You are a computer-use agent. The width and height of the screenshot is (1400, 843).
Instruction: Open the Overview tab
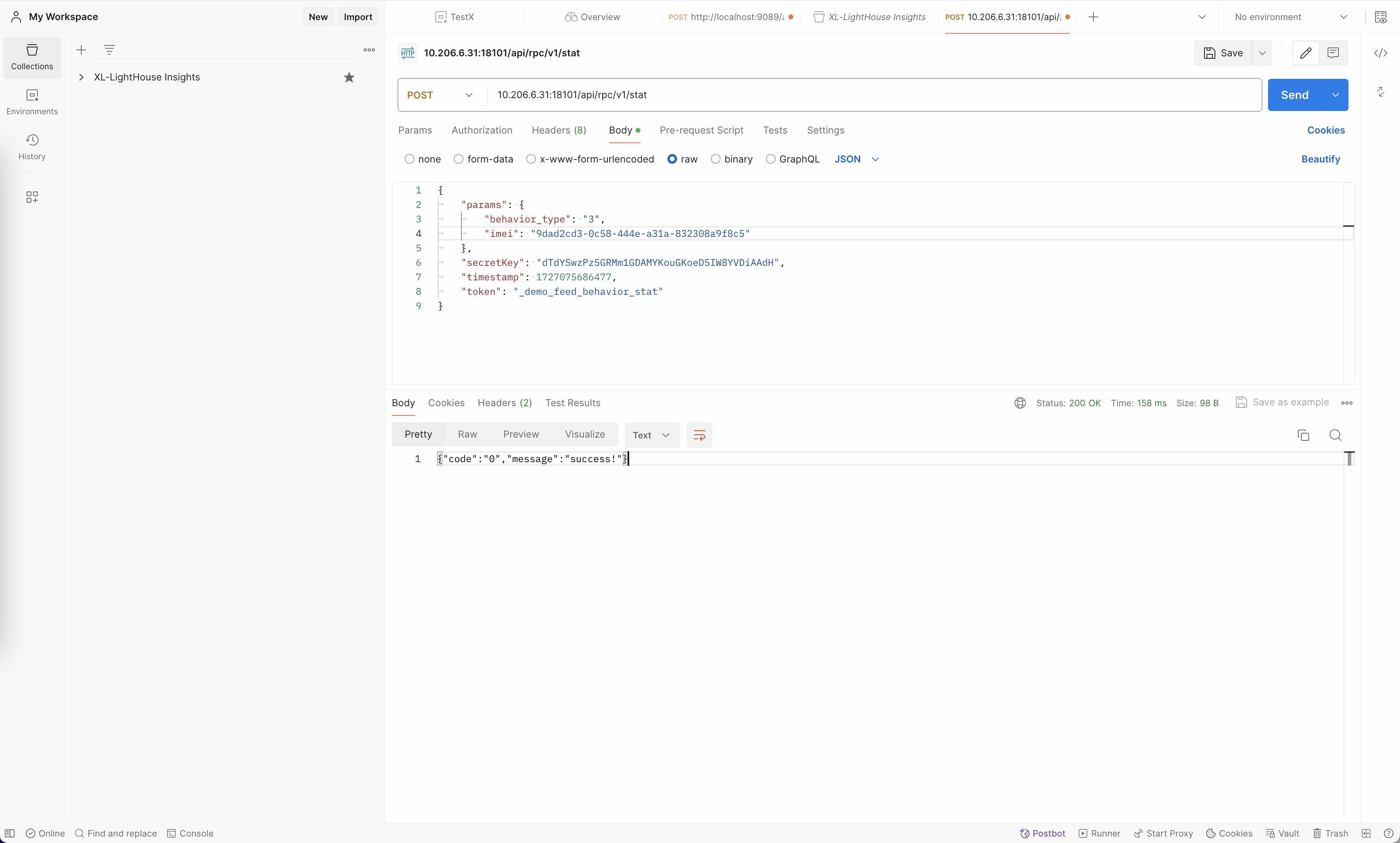(x=592, y=17)
